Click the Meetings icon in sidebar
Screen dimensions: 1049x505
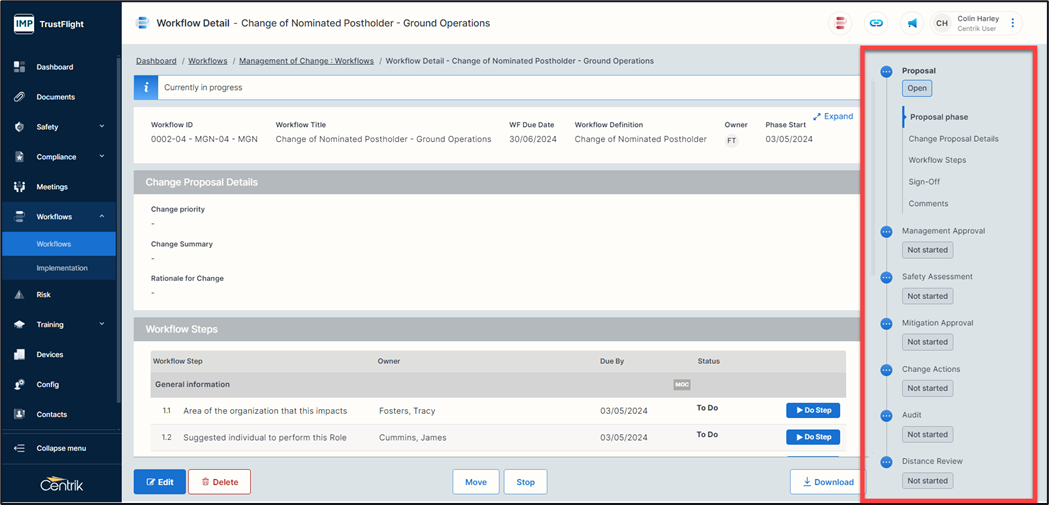(19, 187)
